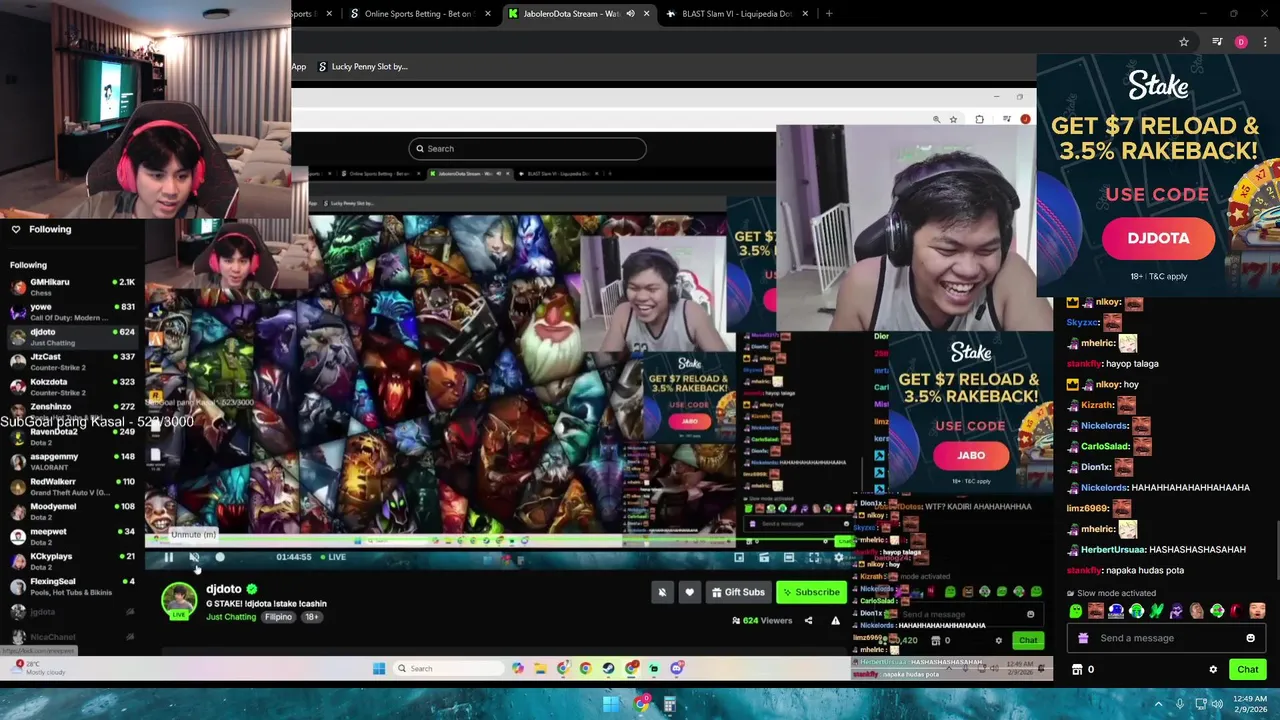Mute the JaboleroDota tab audio icon

tap(630, 14)
